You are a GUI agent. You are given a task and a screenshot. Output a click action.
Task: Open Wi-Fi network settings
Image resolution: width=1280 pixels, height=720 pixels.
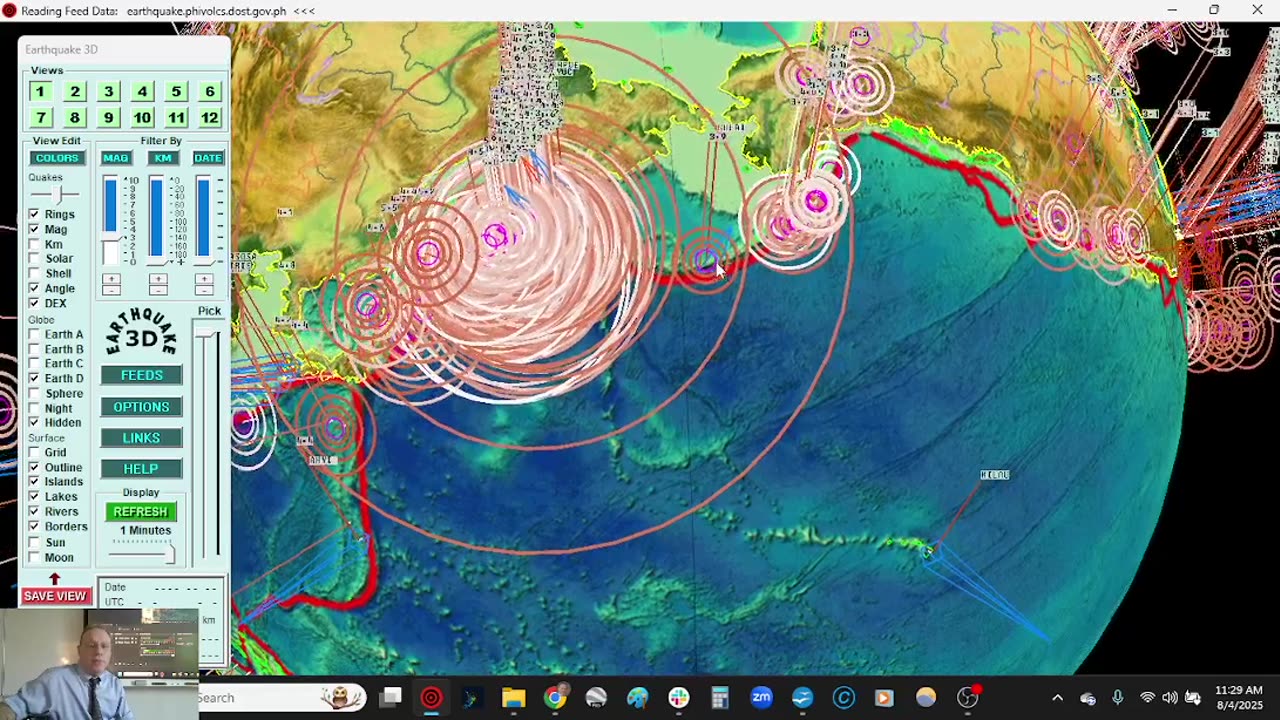pos(1147,698)
